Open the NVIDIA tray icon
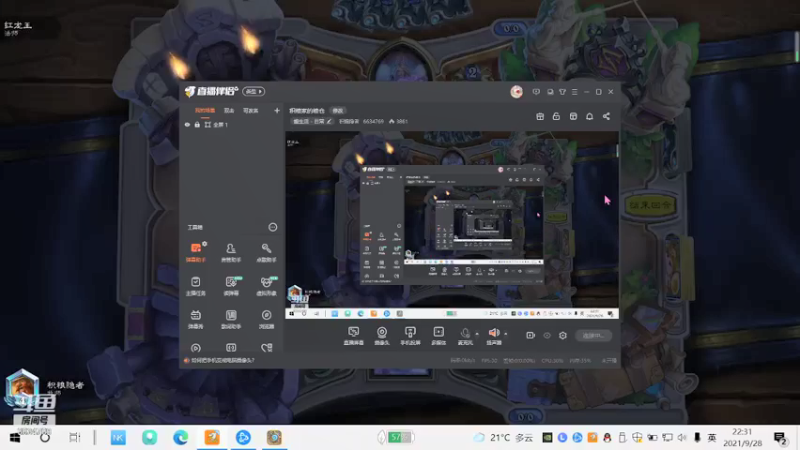 coord(547,438)
